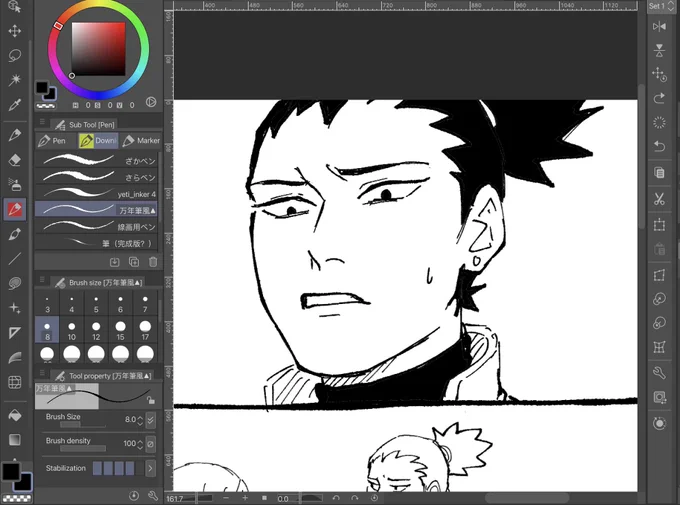Image resolution: width=680 pixels, height=505 pixels.
Task: Open sub tool detail wrench at panel bottom
Action: pyautogui.click(x=153, y=495)
